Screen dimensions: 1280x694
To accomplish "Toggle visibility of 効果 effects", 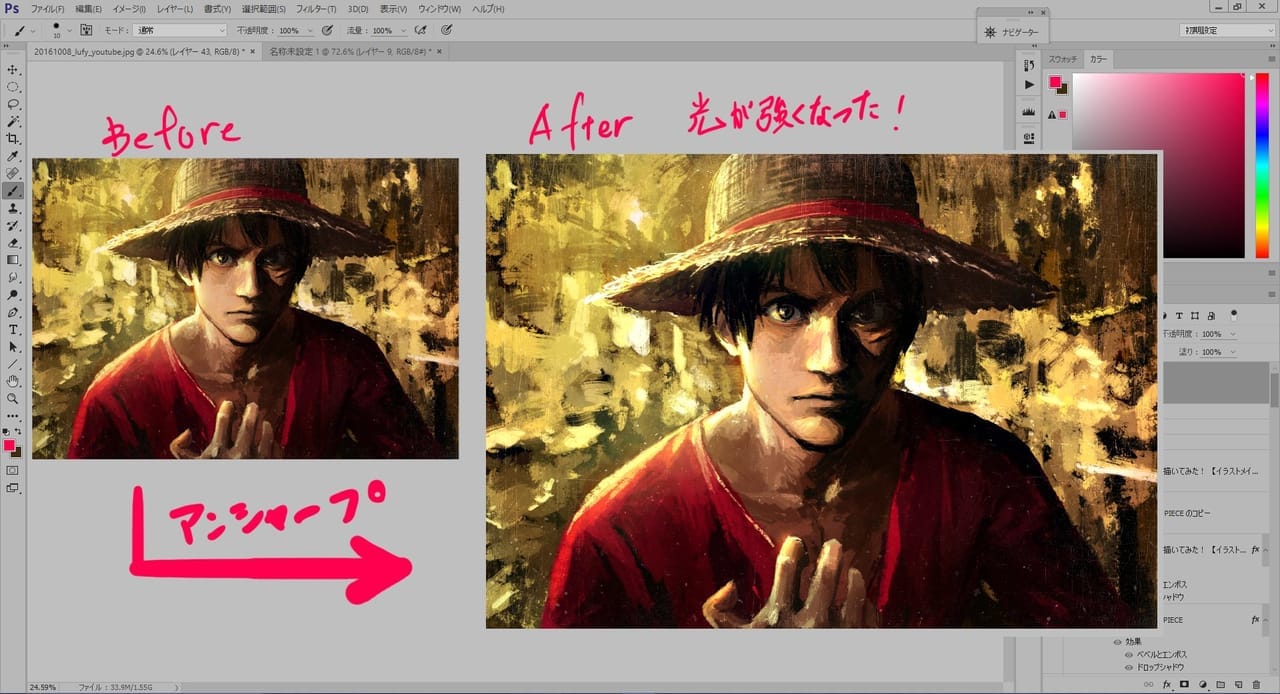I will click(x=1119, y=642).
